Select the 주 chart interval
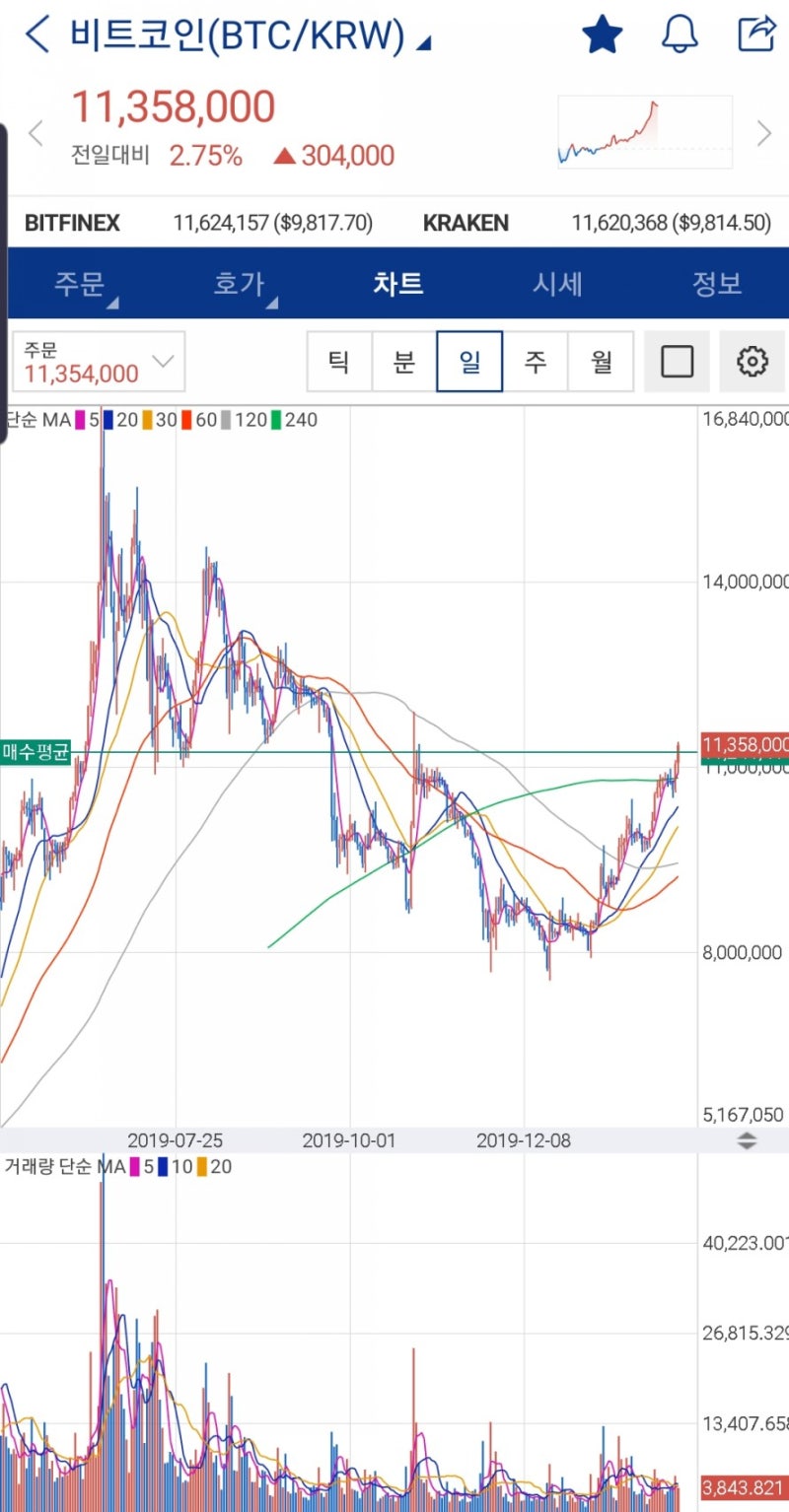Viewport: 789px width, 1512px height. [x=536, y=362]
